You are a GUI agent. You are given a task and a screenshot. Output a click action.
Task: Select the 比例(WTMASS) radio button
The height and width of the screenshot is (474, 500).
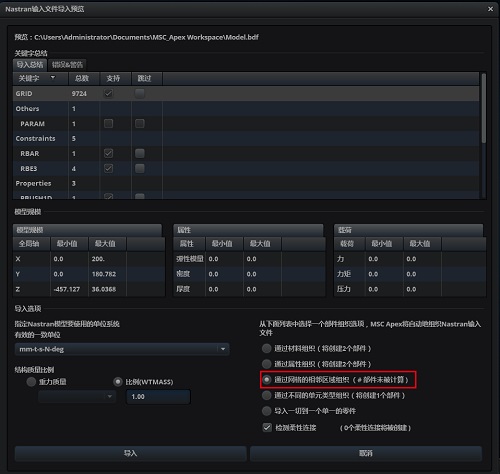click(118, 382)
